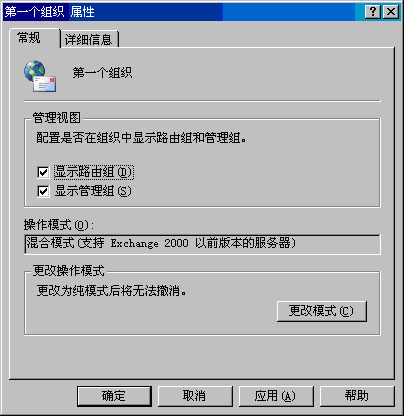404x416 pixels.
Task: Close the dialog with the X button
Action: coord(390,12)
